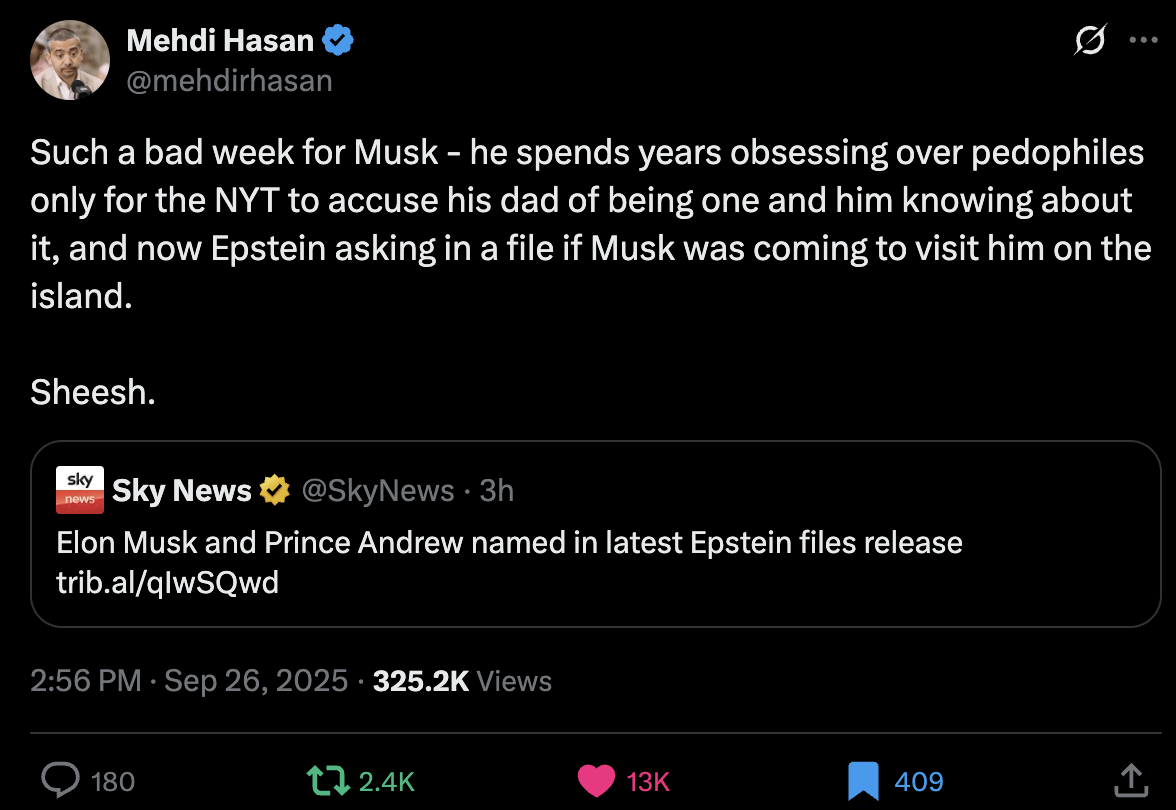Open the trib.al/qIwSQwd link
1176x810 pixels.
167,583
